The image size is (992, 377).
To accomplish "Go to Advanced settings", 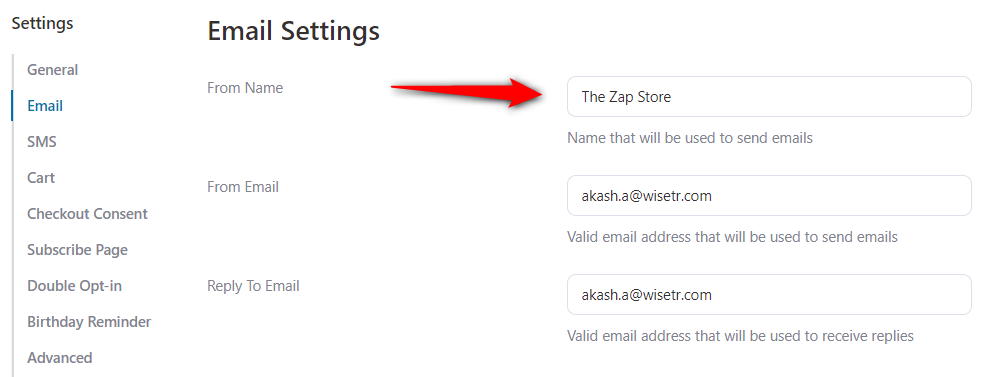I will coord(59,358).
